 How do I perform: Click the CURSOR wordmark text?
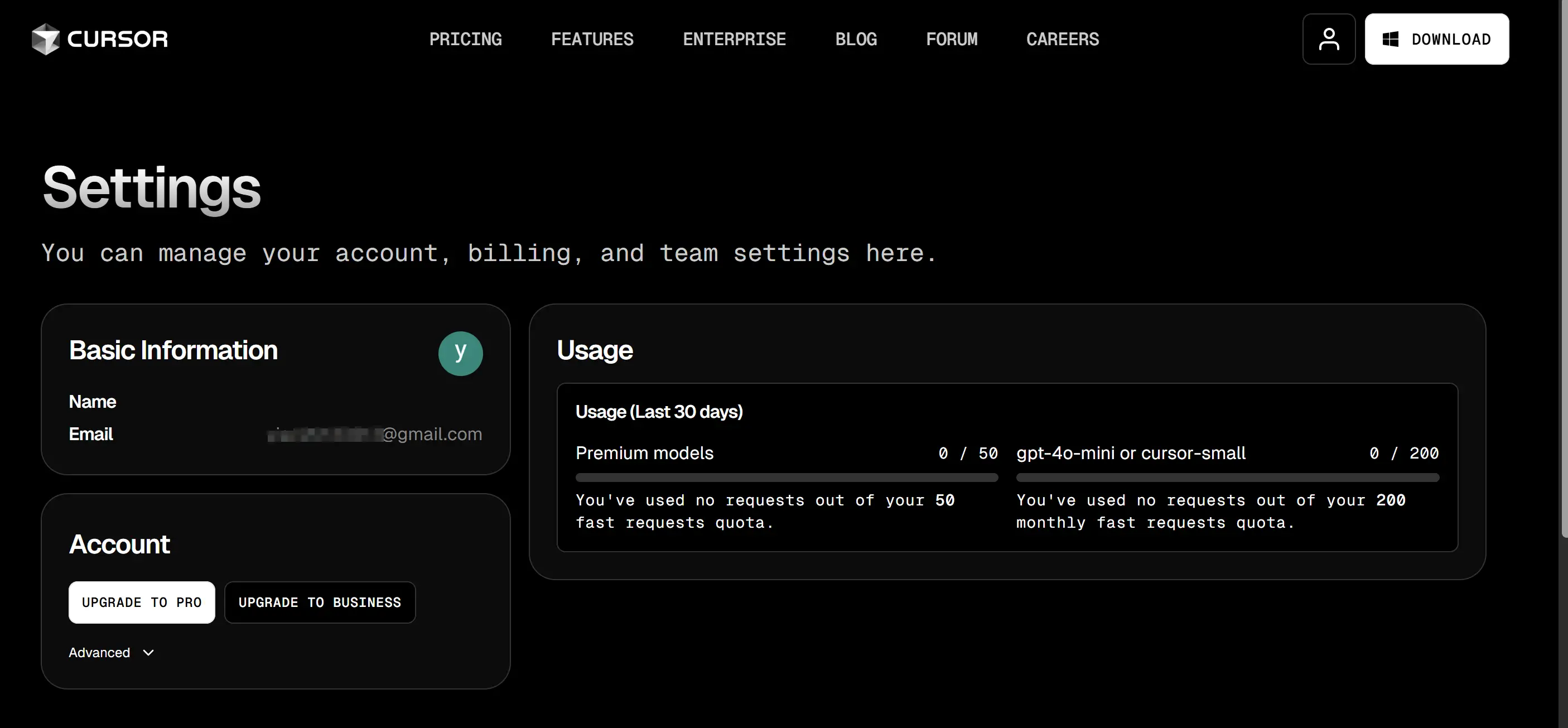click(118, 39)
